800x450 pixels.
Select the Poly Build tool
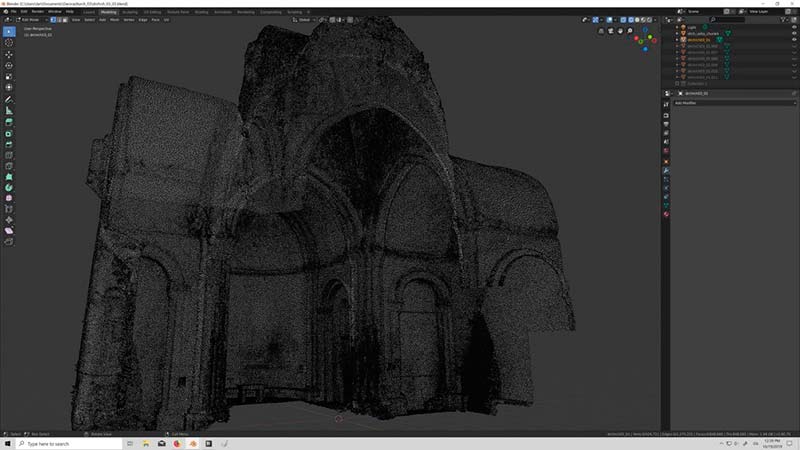point(9,177)
